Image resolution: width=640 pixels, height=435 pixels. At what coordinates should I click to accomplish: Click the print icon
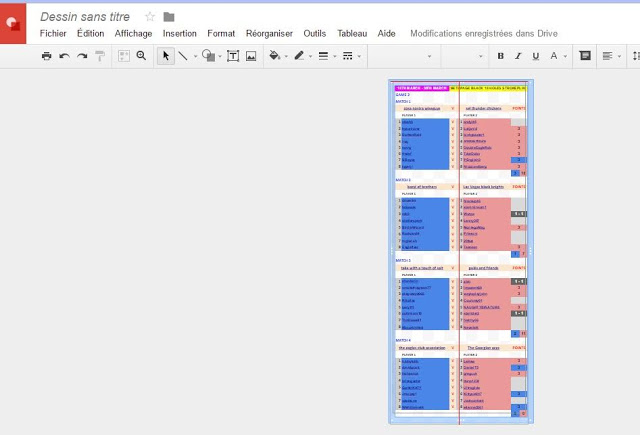pyautogui.click(x=47, y=56)
